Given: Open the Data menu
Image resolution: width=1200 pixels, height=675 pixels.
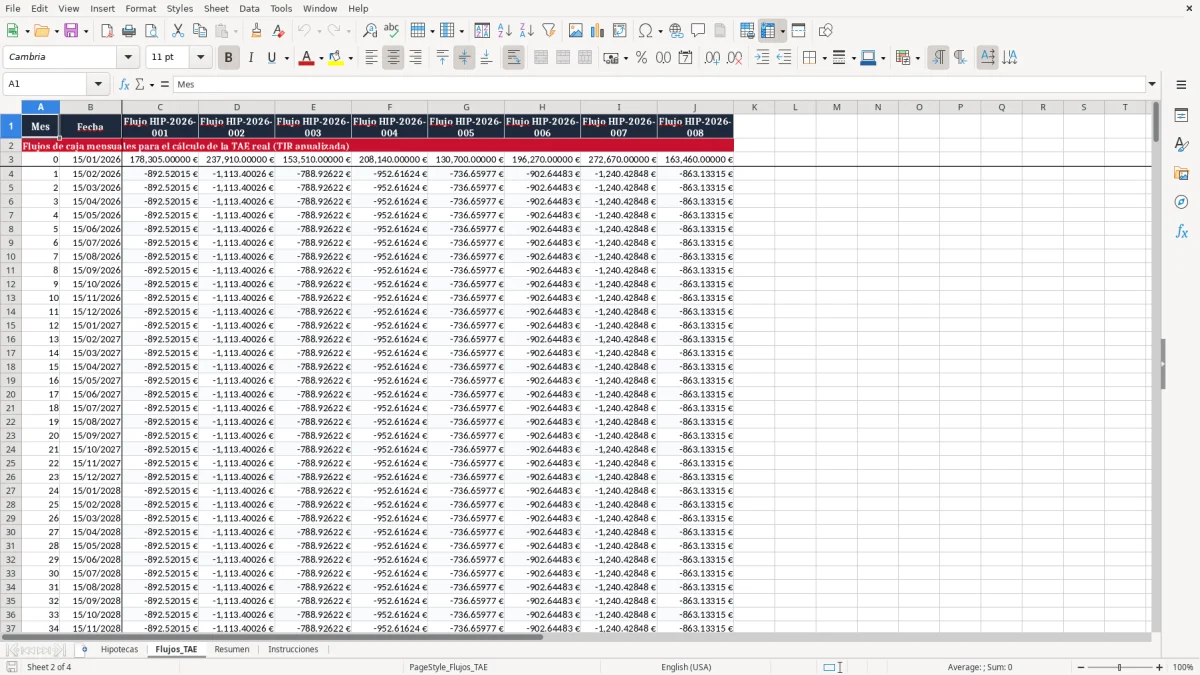Looking at the screenshot, I should (249, 8).
